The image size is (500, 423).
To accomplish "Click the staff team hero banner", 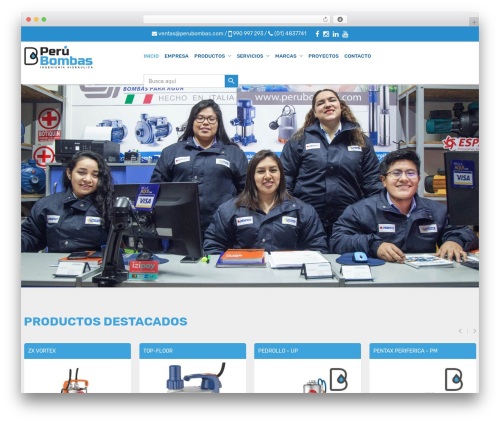I will [250, 186].
